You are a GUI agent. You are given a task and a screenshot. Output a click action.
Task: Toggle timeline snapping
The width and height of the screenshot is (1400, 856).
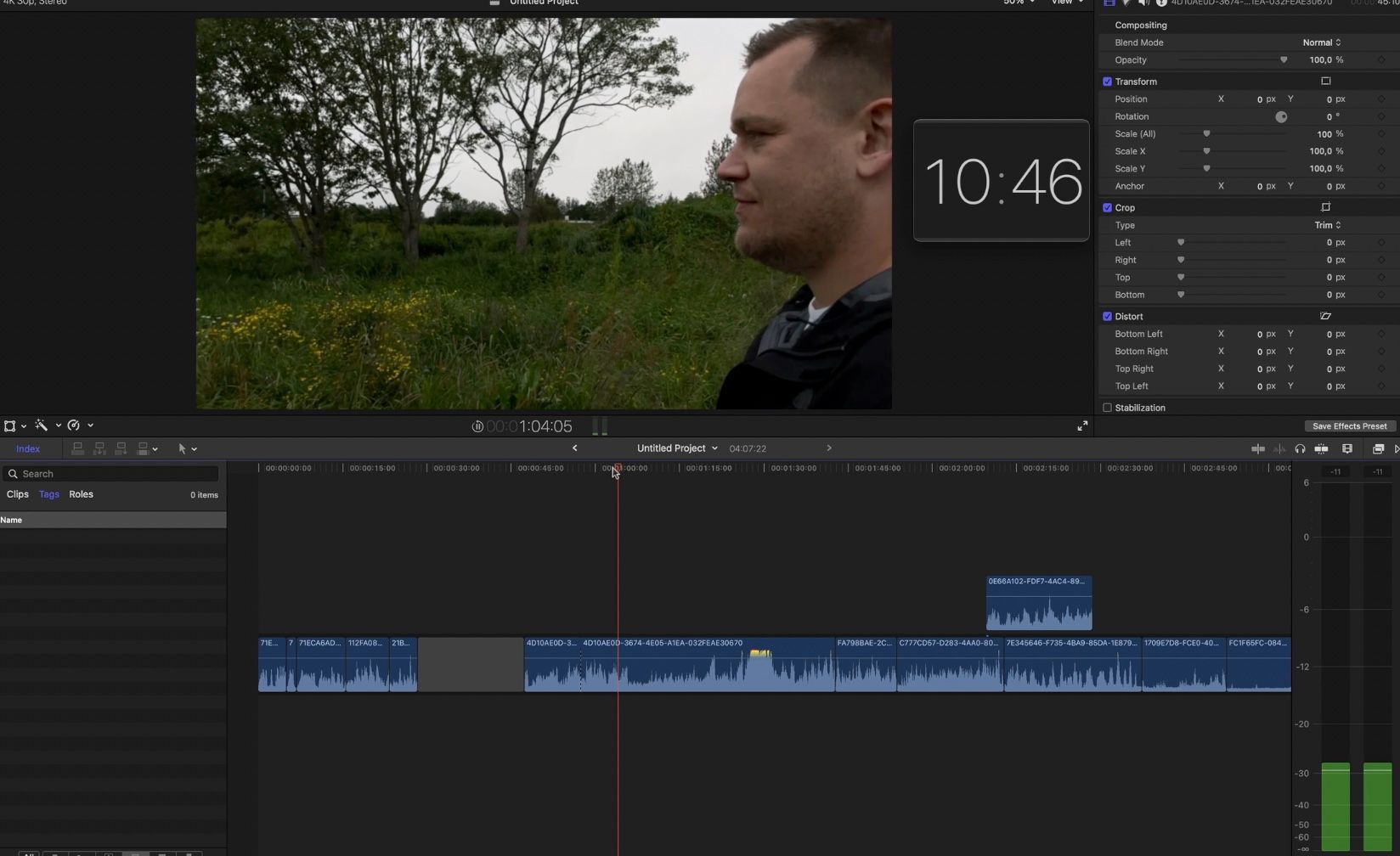pyautogui.click(x=1321, y=448)
